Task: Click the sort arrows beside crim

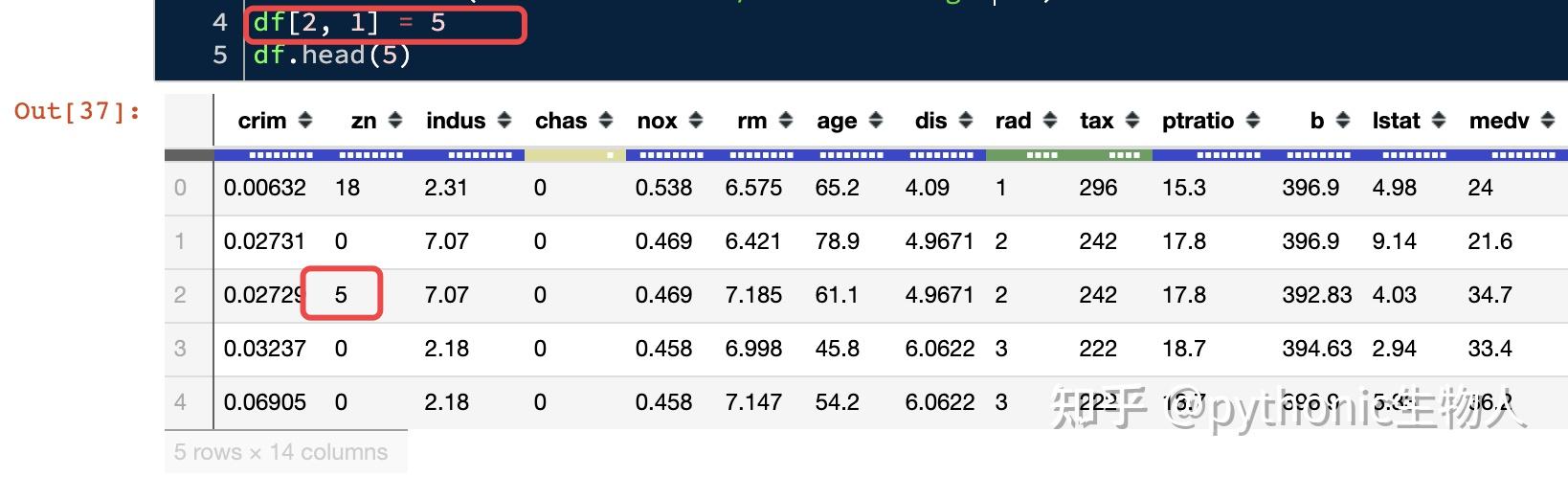Action: 305,121
